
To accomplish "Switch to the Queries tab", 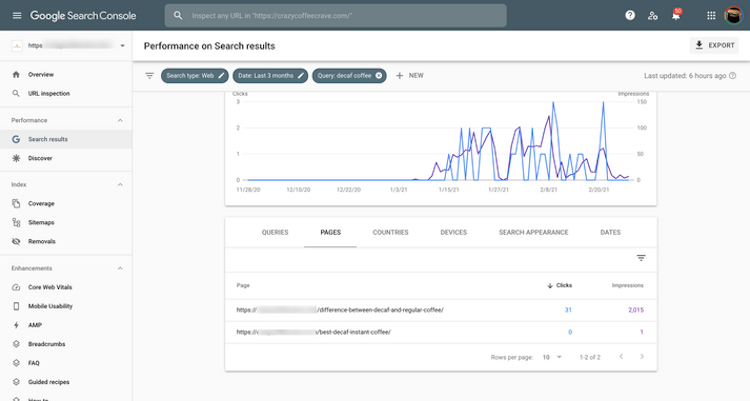I will 275,232.
